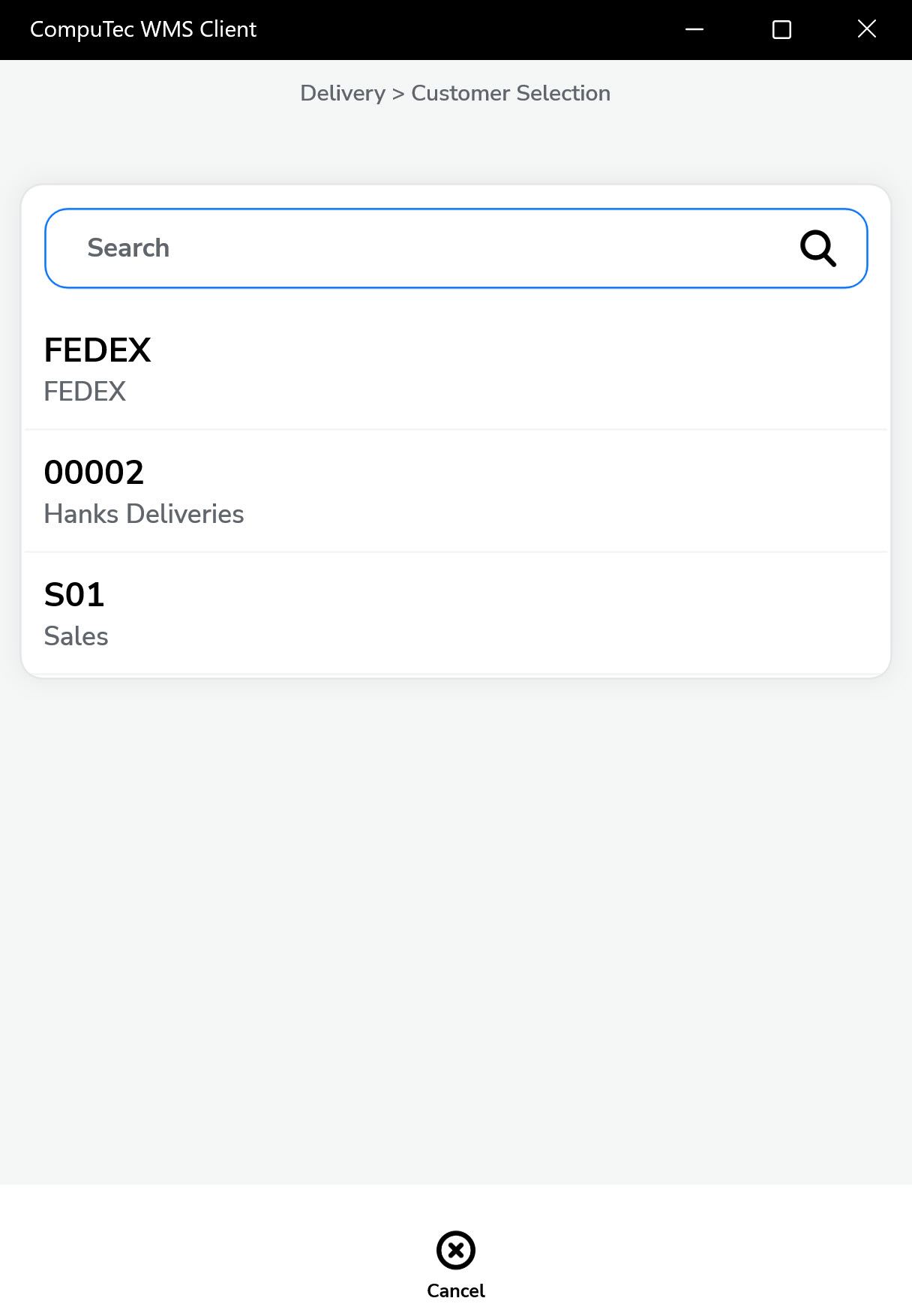The height and width of the screenshot is (1316, 912).
Task: Minimize the CompuTec WMS Client window
Action: 694,29
